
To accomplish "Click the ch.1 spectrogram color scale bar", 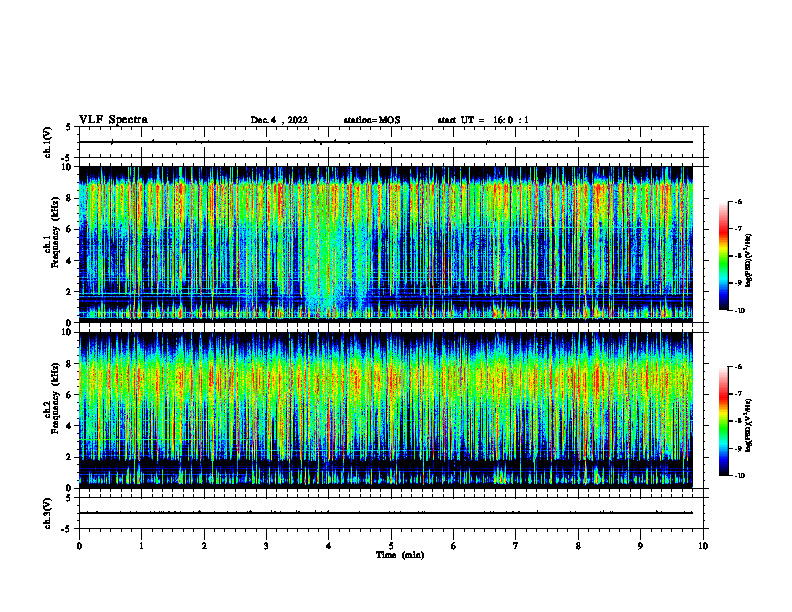I will point(723,256).
